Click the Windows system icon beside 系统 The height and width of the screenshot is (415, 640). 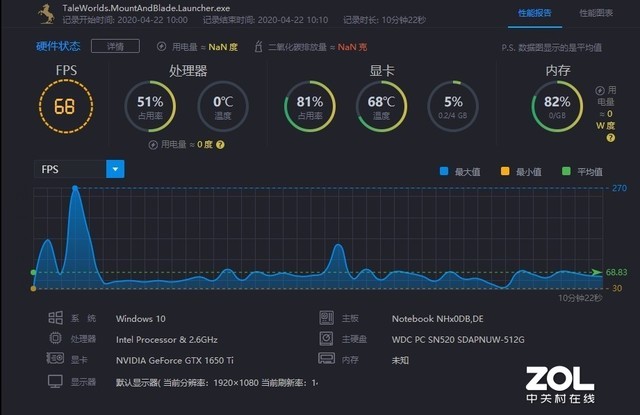pyautogui.click(x=56, y=317)
